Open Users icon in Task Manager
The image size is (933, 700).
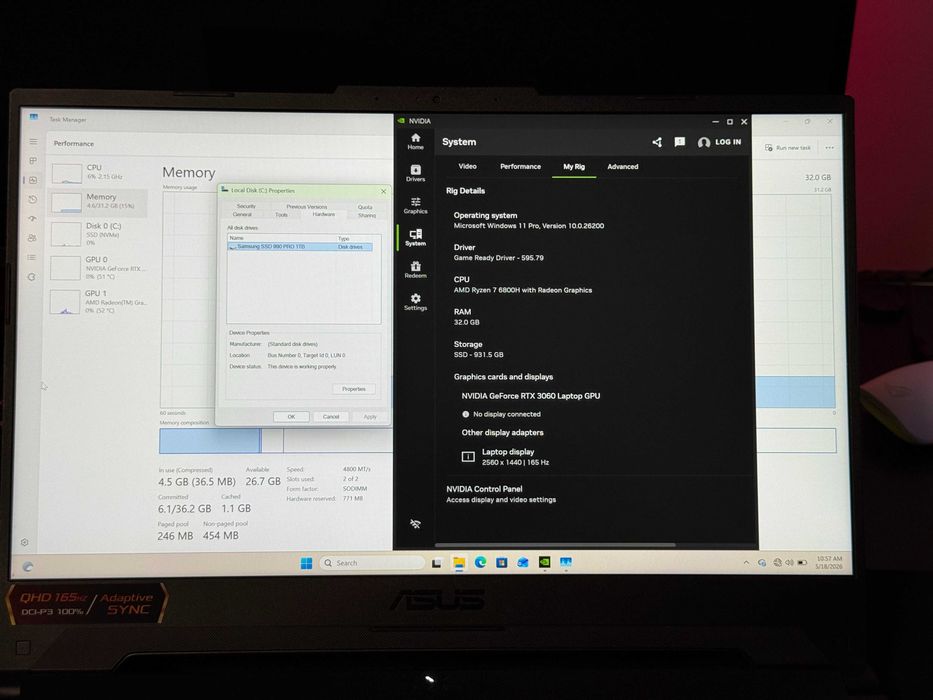[x=32, y=238]
